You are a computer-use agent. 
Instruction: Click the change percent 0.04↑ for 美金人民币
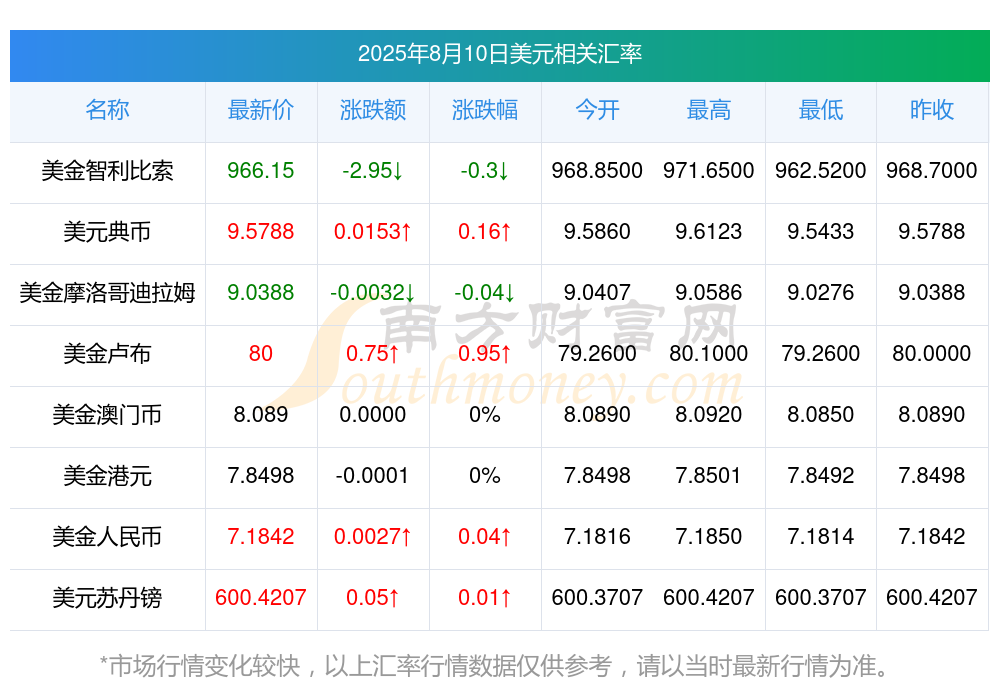click(x=485, y=537)
